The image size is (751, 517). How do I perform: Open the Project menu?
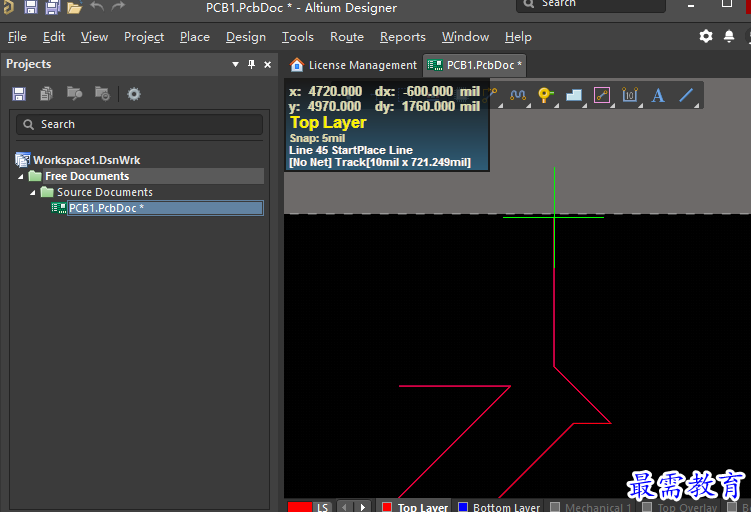click(144, 37)
